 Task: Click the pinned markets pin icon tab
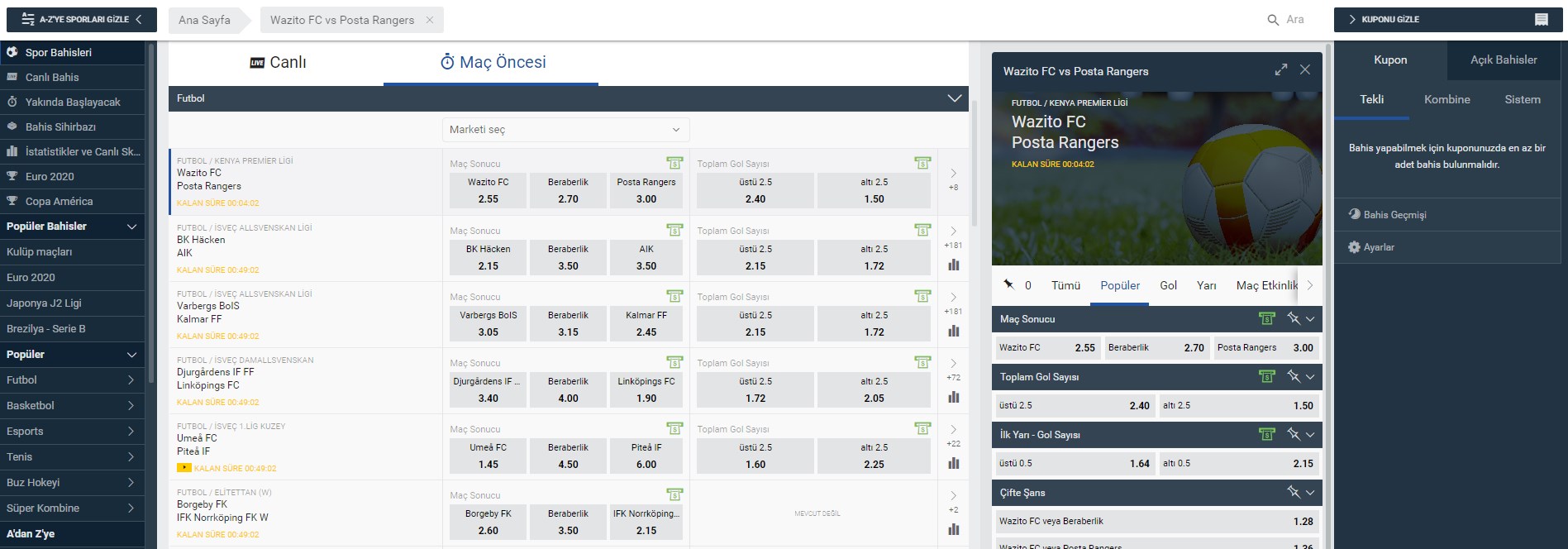click(x=1009, y=284)
